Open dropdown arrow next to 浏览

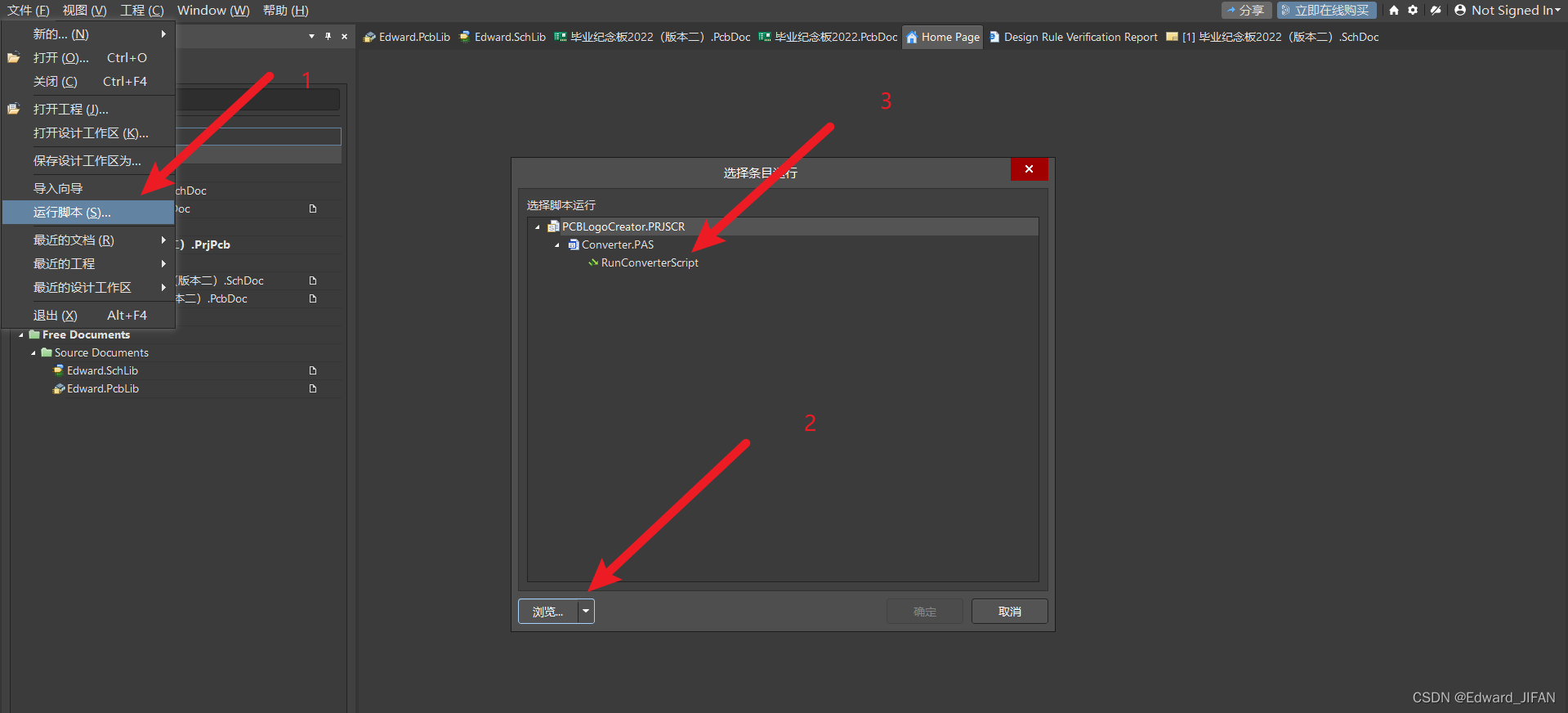point(586,612)
